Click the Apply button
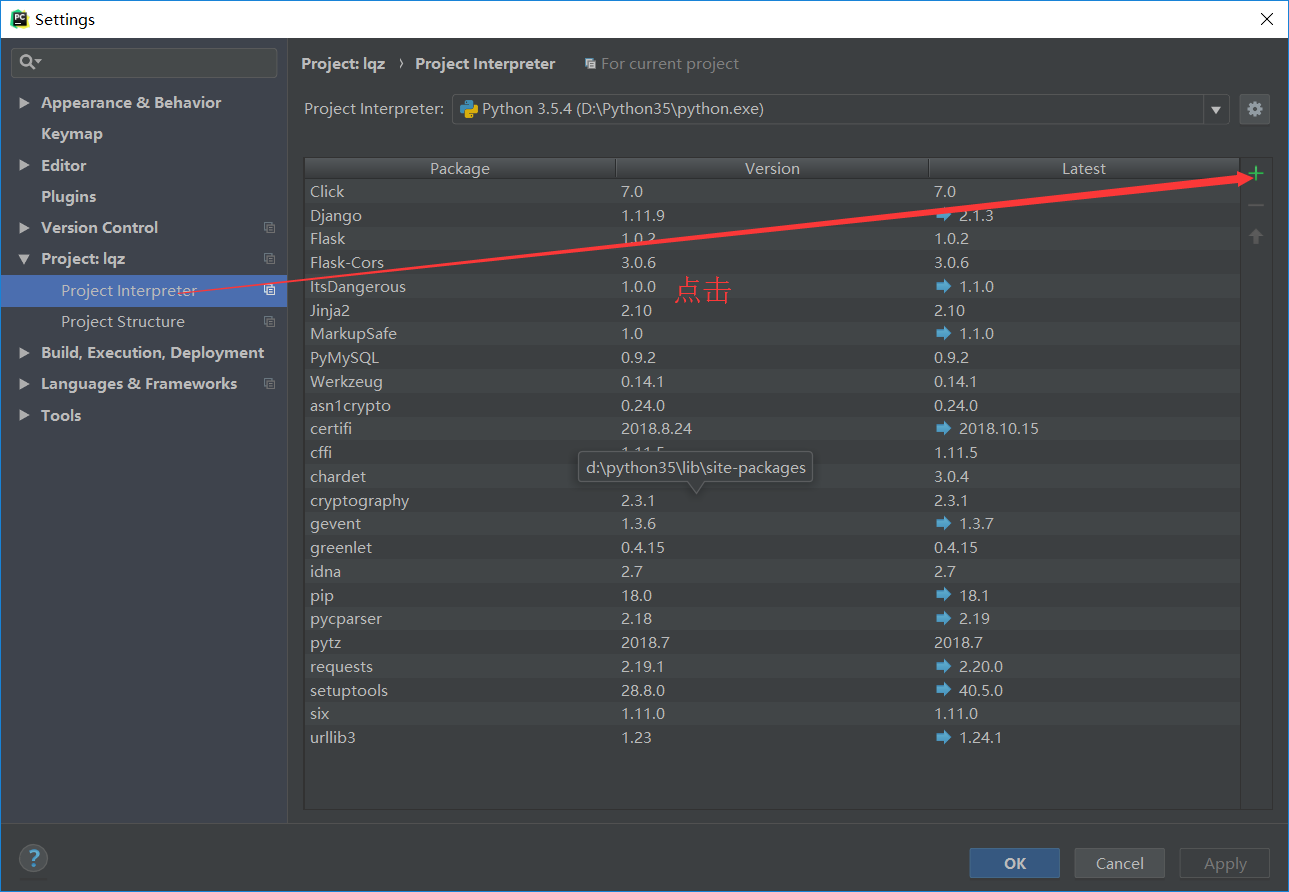This screenshot has width=1289, height=892. point(1225,863)
